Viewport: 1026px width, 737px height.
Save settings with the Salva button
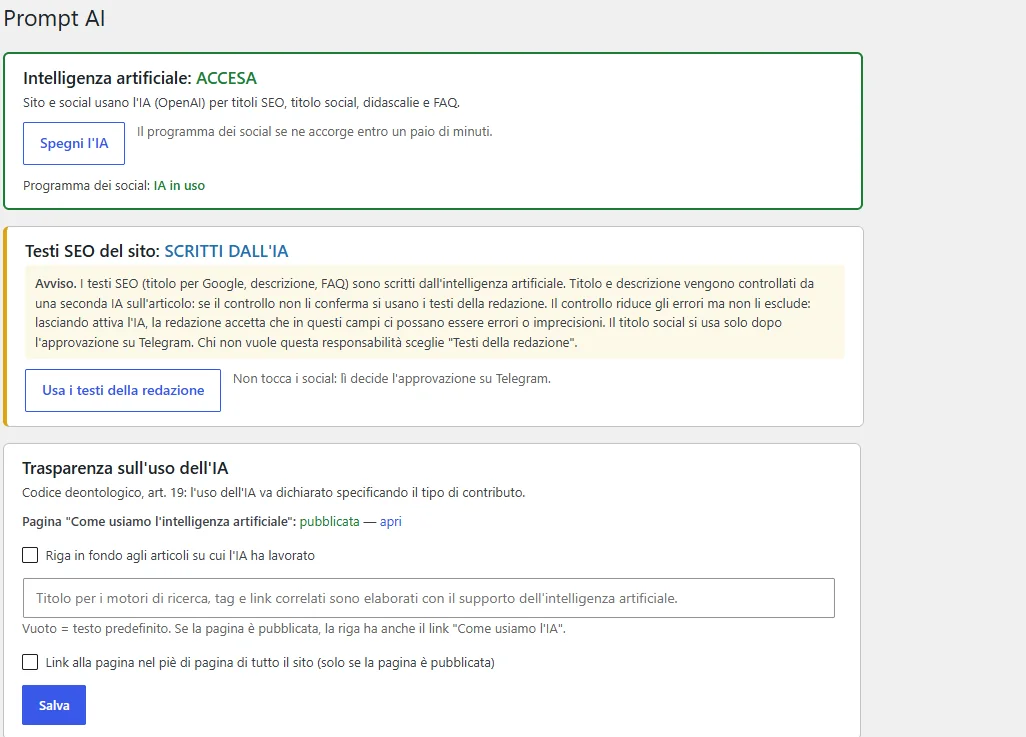(54, 705)
